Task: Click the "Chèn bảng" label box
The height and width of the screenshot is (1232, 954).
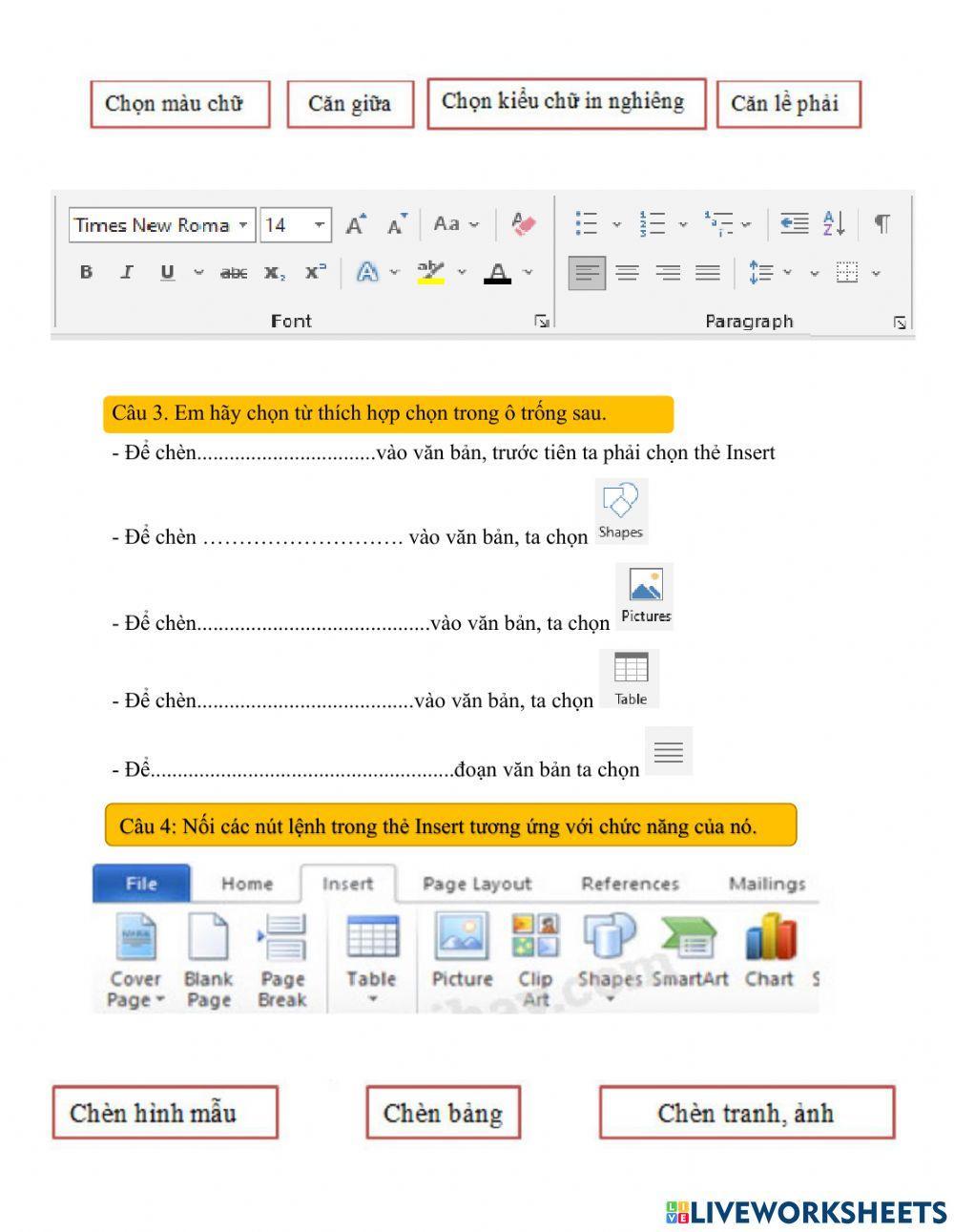Action: point(443,1113)
